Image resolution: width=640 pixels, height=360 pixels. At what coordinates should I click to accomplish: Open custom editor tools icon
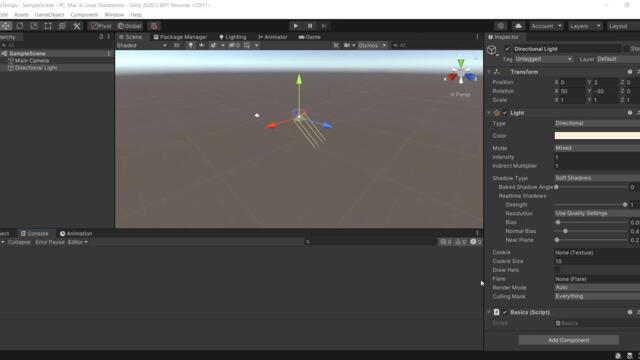click(x=77, y=26)
